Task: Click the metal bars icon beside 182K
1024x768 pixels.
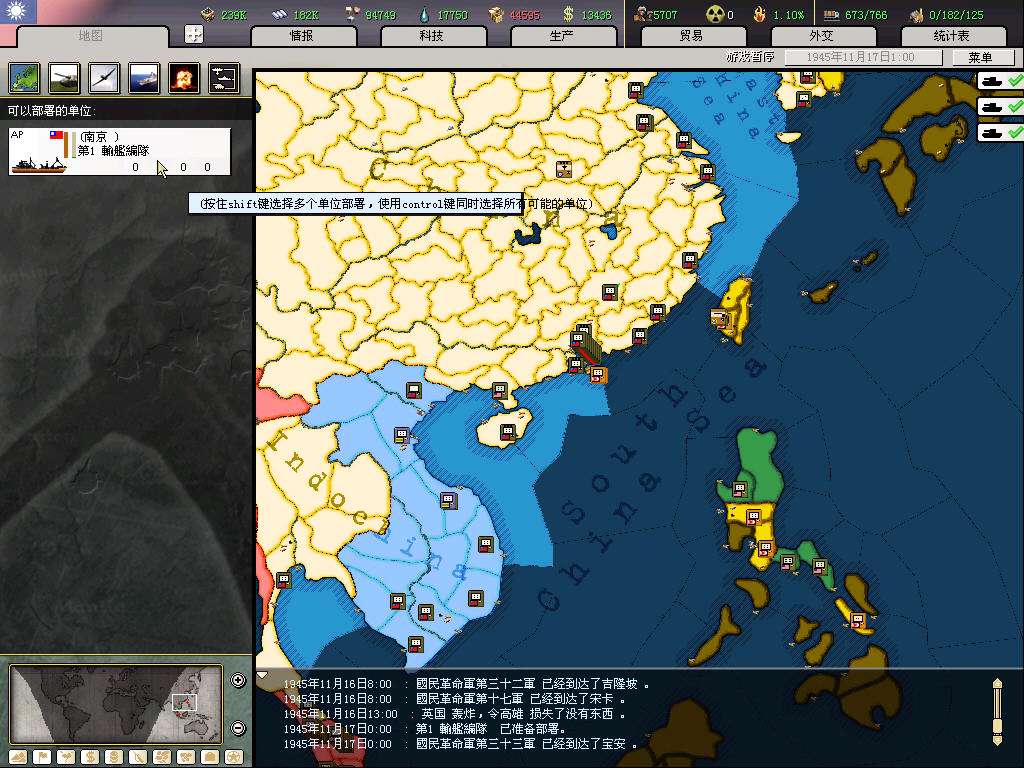Action: tap(280, 14)
